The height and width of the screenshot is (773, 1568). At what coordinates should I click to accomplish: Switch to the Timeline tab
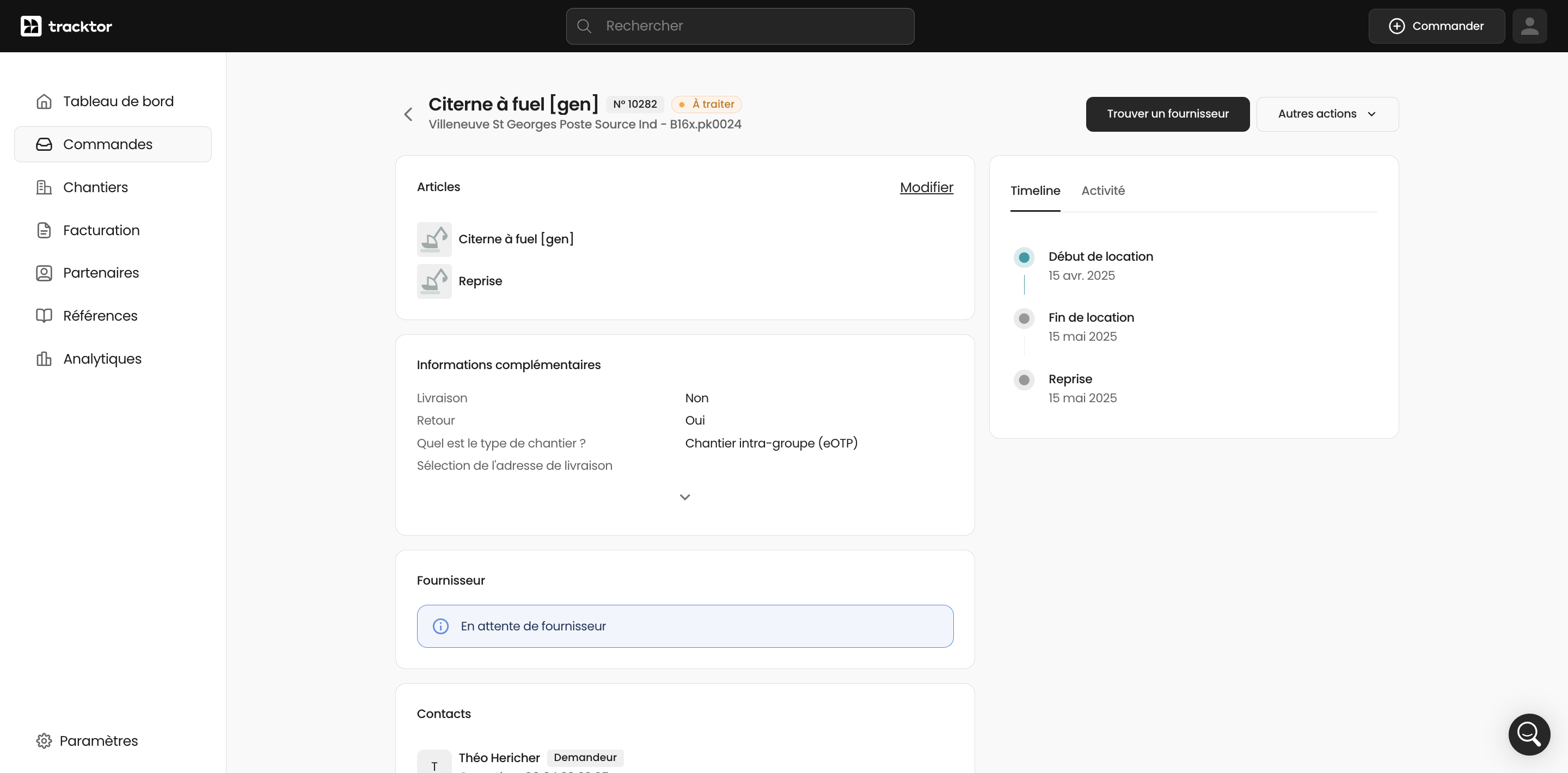tap(1035, 191)
